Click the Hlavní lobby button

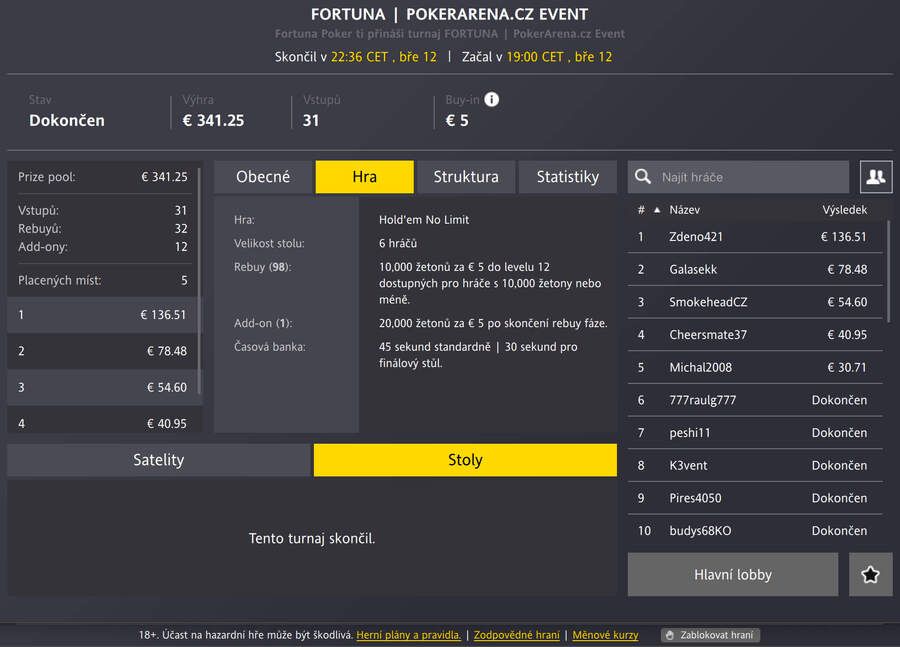[x=733, y=574]
